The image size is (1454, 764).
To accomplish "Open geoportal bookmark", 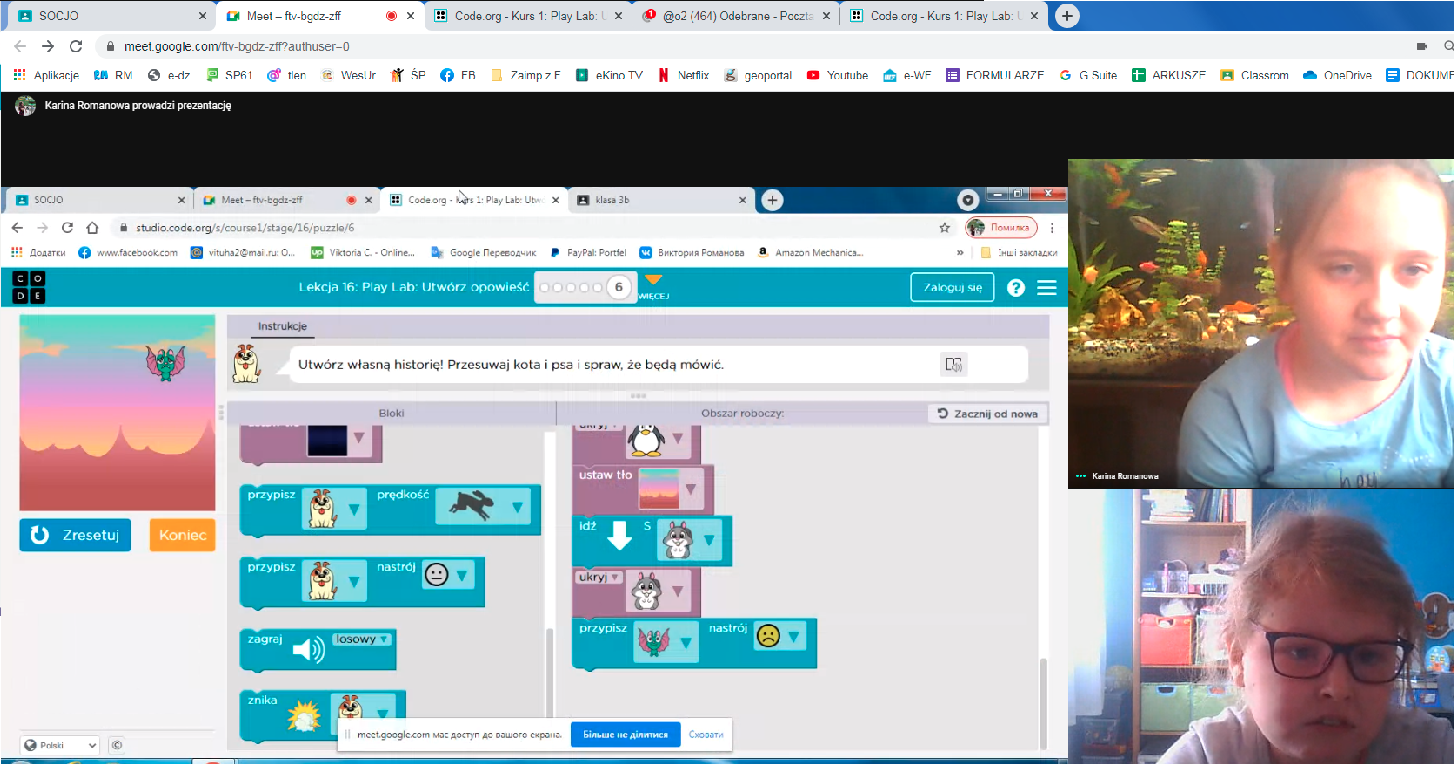I will click(759, 75).
